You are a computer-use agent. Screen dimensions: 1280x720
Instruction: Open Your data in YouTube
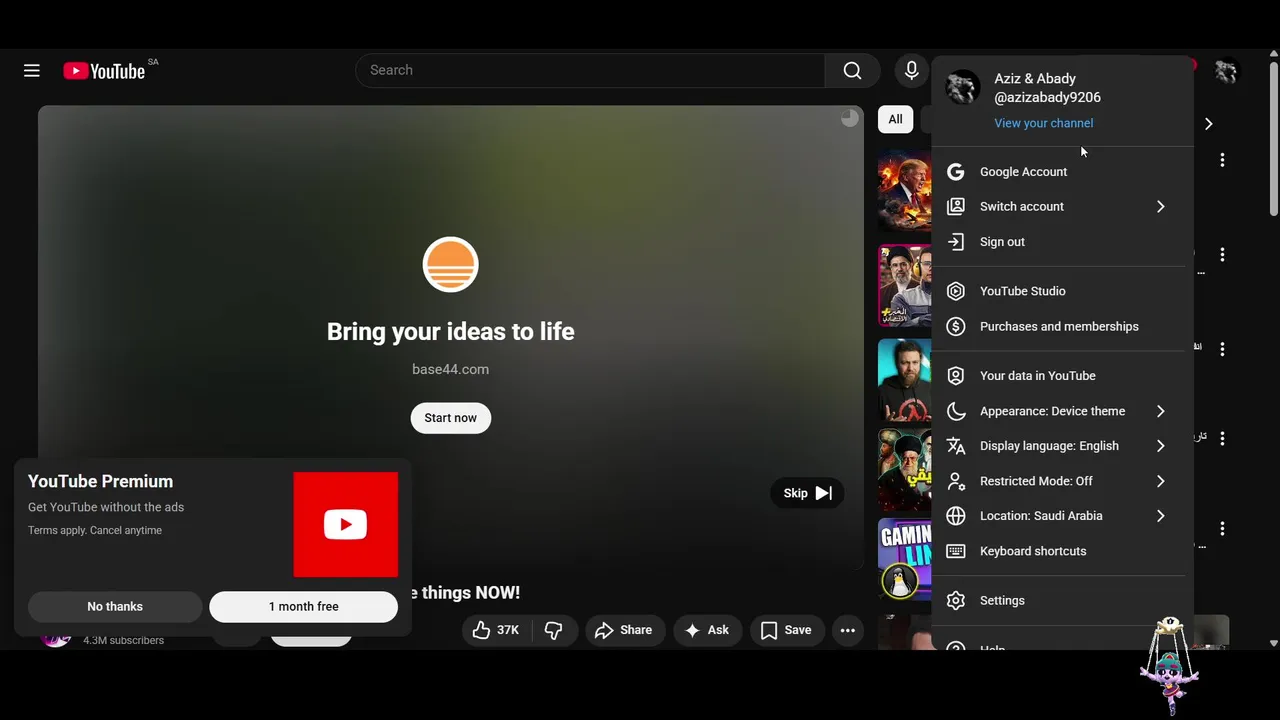1062,376
